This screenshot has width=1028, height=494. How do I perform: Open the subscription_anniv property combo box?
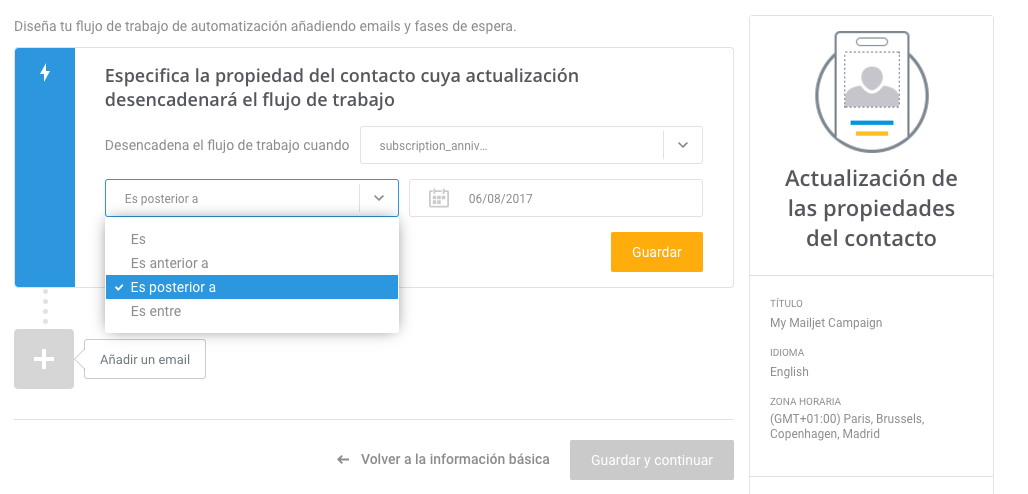point(531,145)
